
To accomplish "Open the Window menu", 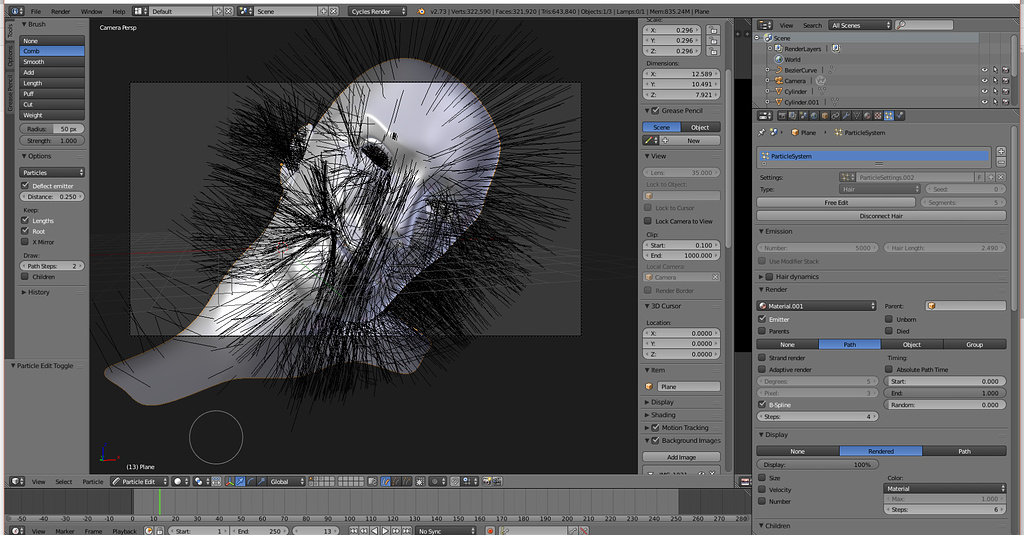I will (x=91, y=11).
